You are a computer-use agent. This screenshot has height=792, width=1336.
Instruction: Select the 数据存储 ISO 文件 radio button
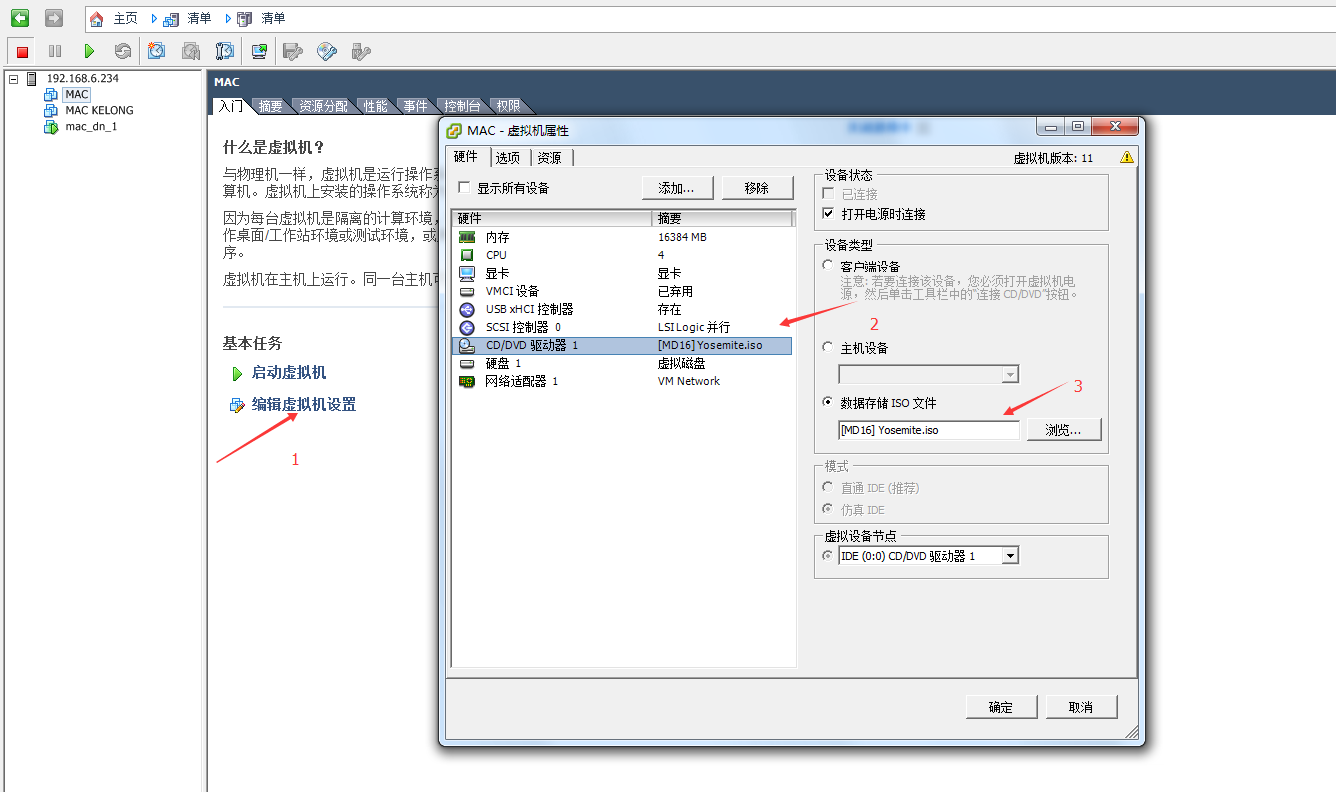pos(827,402)
